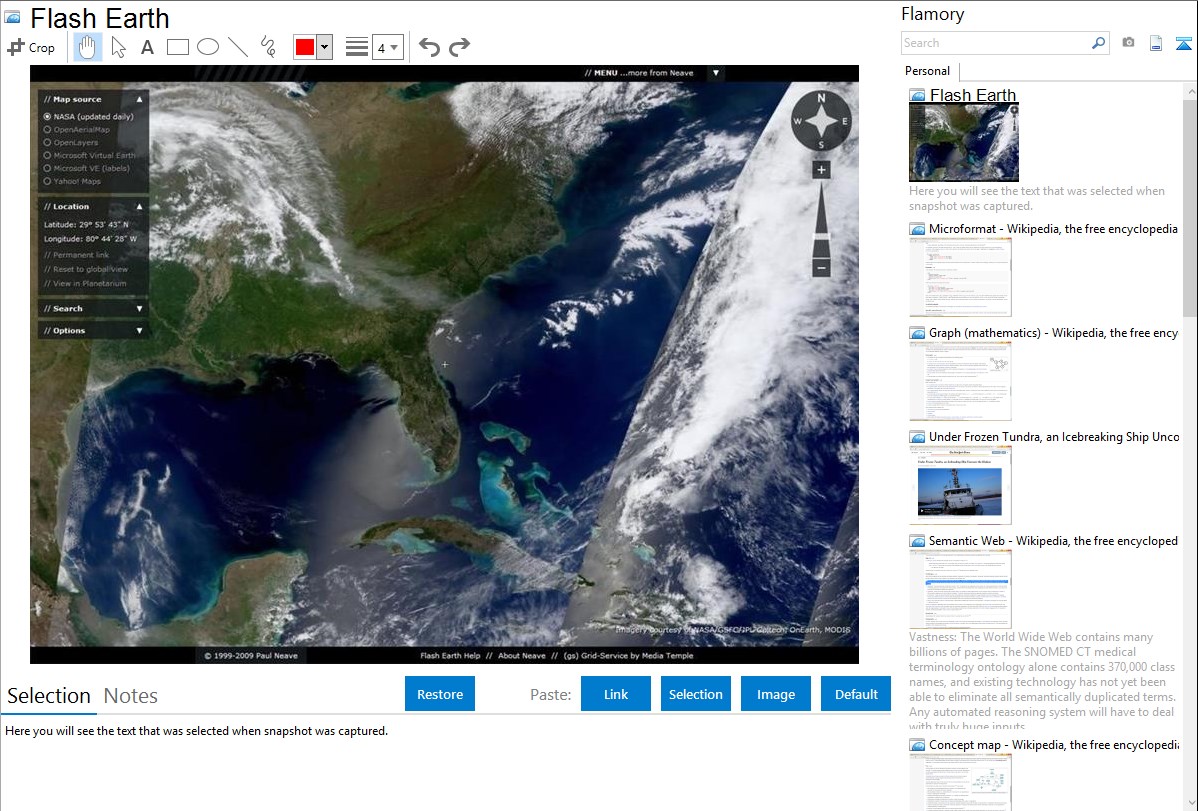The image size is (1198, 811).
Task: Select Microsoft Virtual Earth map source
Action: tap(89, 156)
